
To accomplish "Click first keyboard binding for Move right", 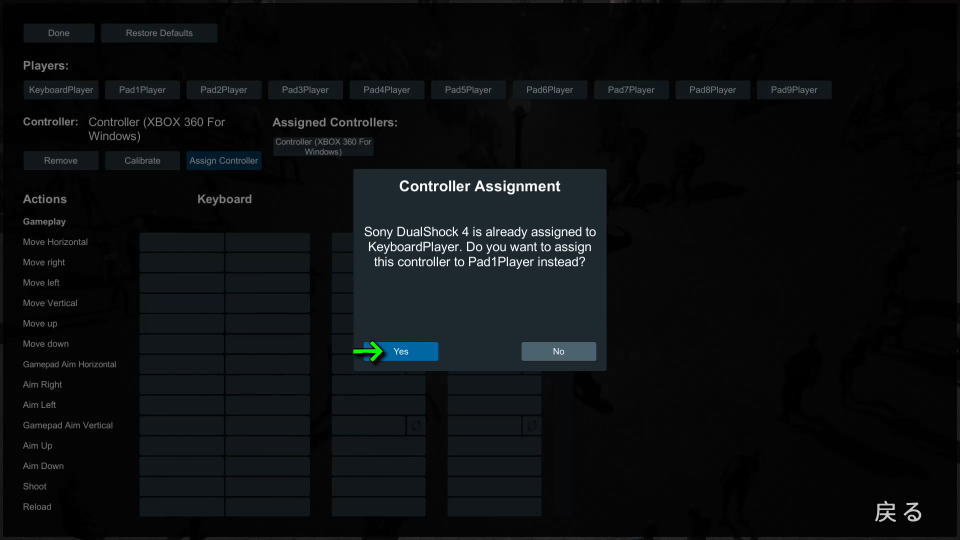I will pos(181,262).
